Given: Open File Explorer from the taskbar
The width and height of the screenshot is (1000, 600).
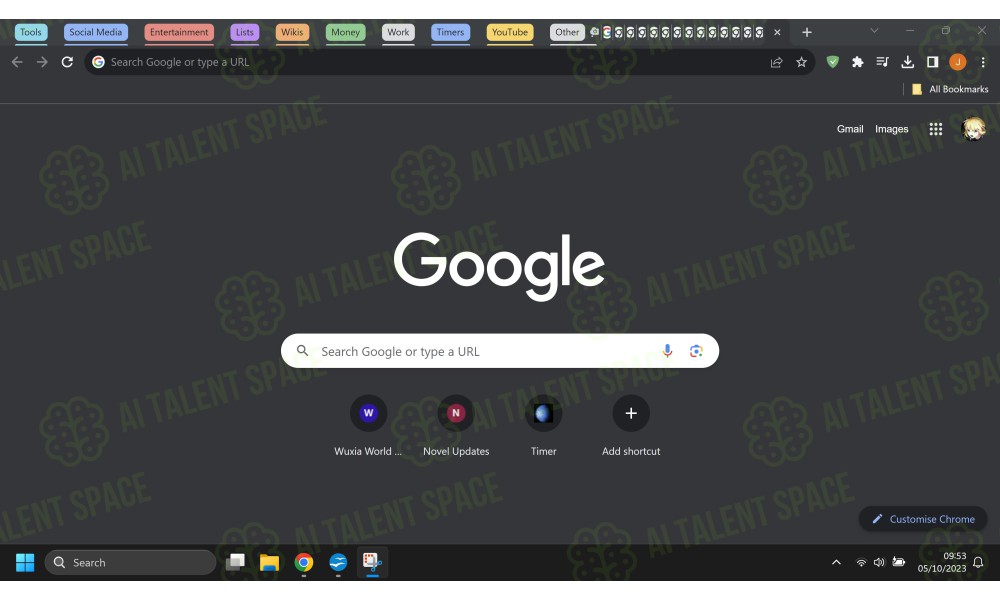Looking at the screenshot, I should (269, 562).
